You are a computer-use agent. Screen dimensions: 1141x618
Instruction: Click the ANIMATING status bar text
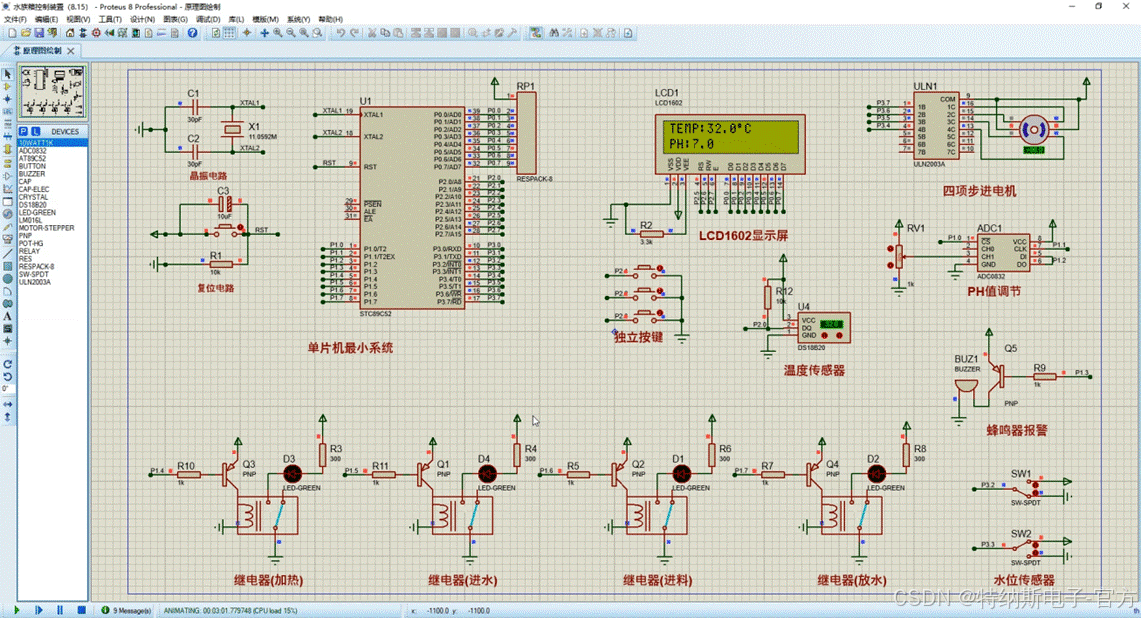pos(230,610)
